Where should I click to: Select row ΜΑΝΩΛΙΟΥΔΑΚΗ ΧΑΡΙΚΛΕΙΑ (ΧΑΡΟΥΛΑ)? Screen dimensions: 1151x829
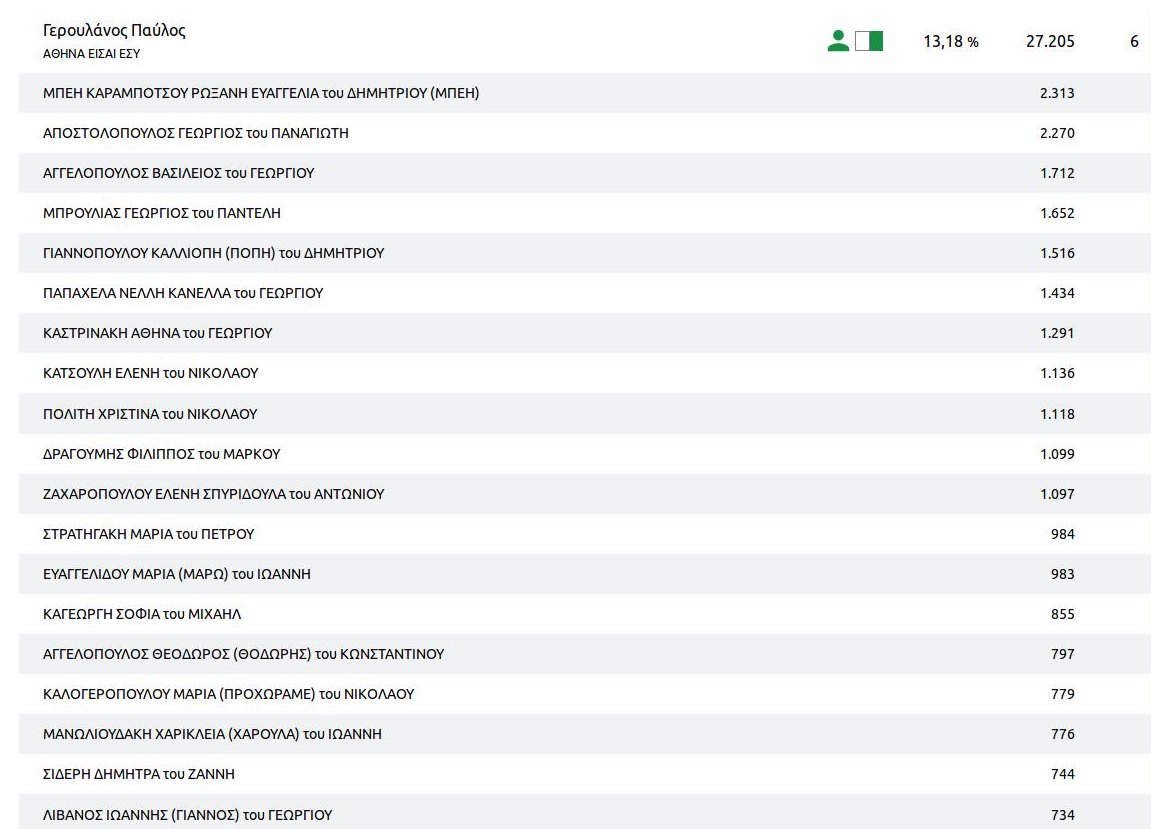[584, 734]
